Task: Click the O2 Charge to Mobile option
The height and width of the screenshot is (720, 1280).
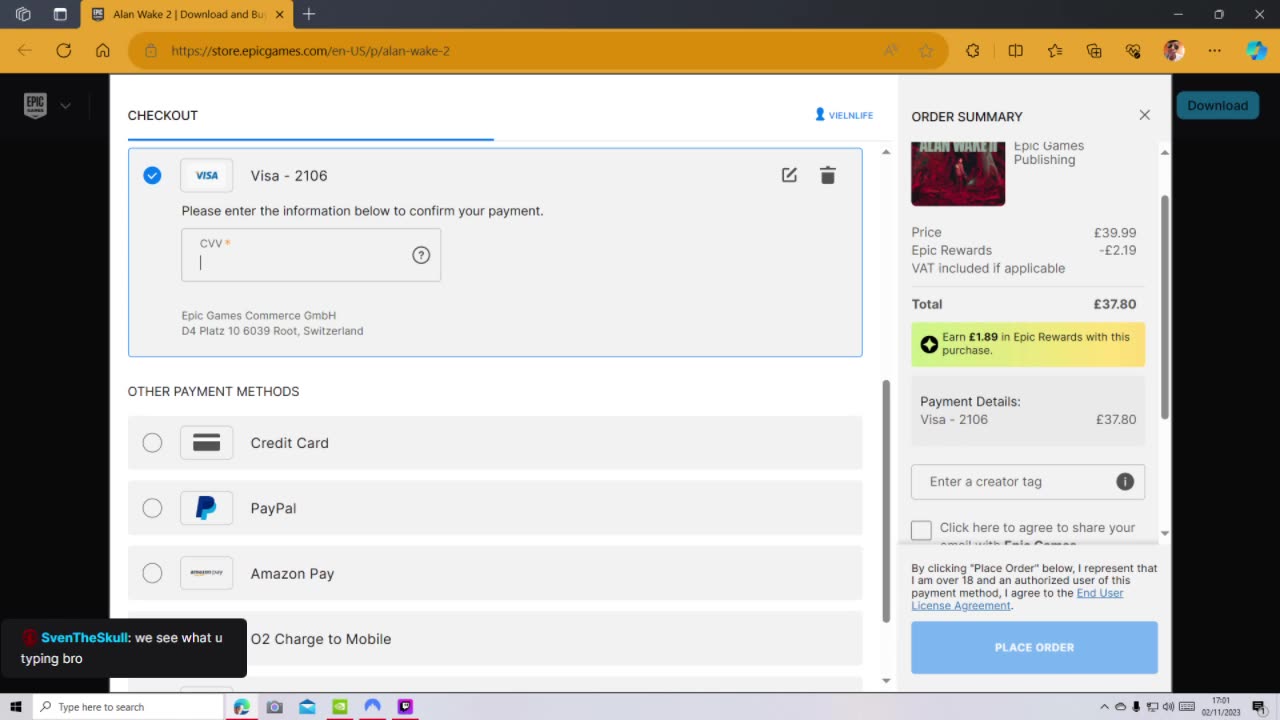Action: (x=495, y=639)
